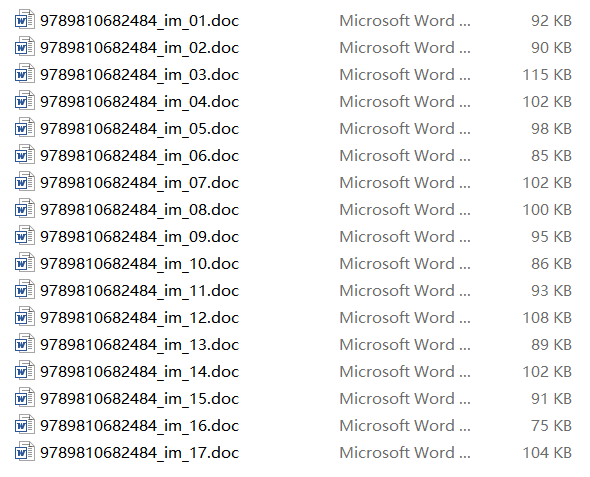Screen dimensions: 590x477
Task: Select file 9789810682484_im_02.doc by name
Action: point(139,48)
